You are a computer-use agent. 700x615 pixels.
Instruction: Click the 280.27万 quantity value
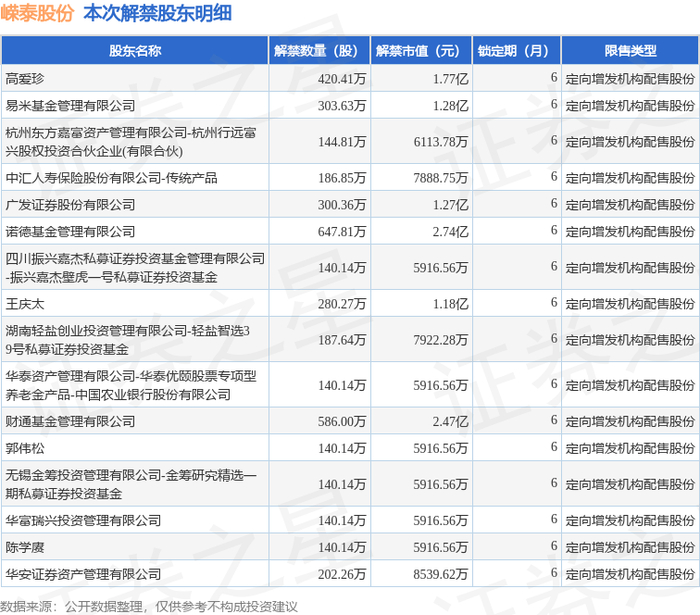tap(342, 304)
